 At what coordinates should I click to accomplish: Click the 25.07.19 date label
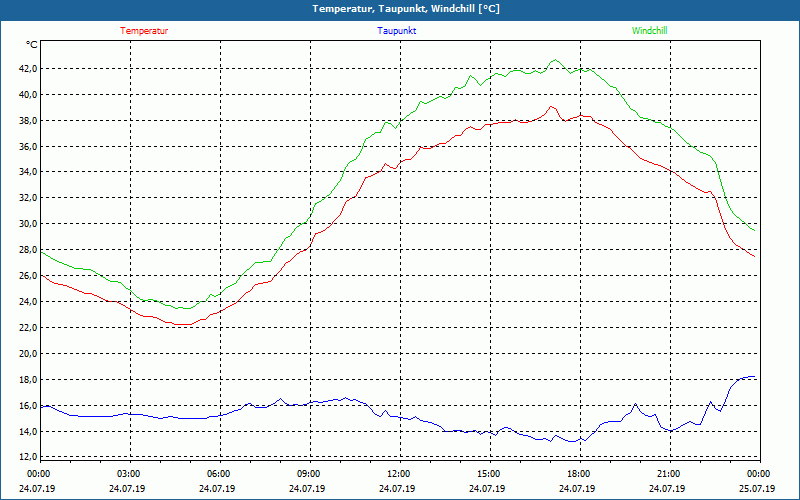click(x=757, y=488)
